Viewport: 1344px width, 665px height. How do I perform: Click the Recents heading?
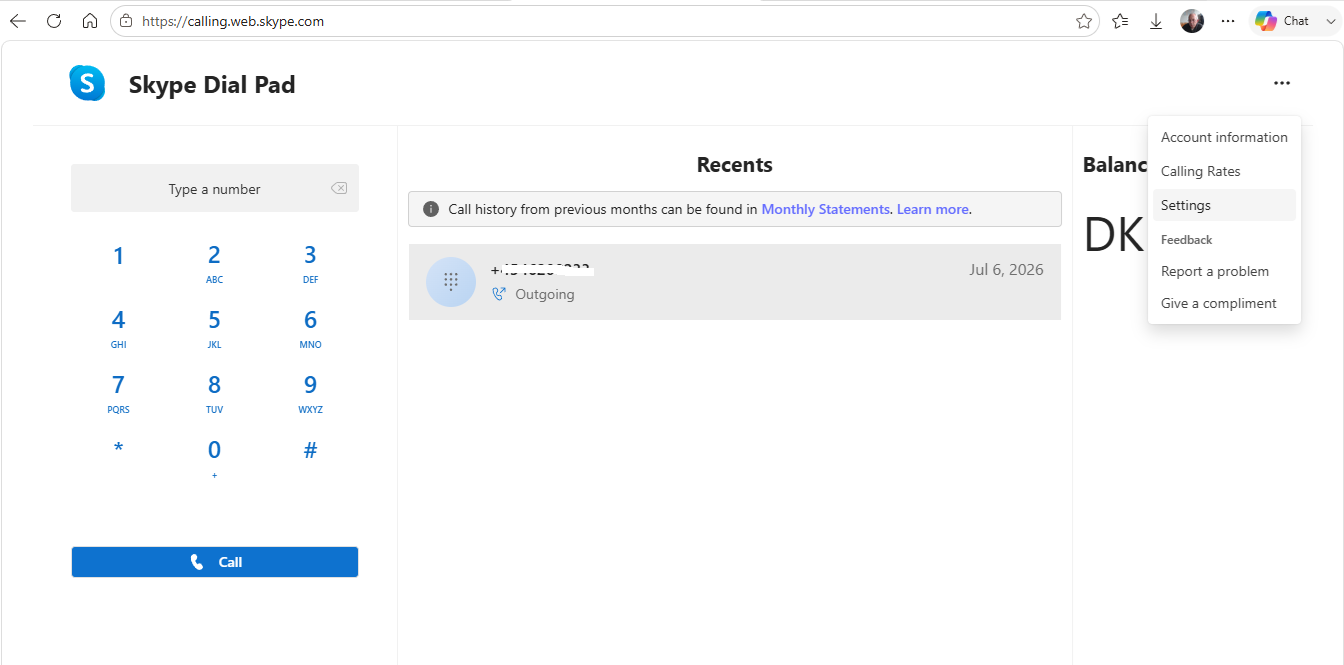[735, 165]
